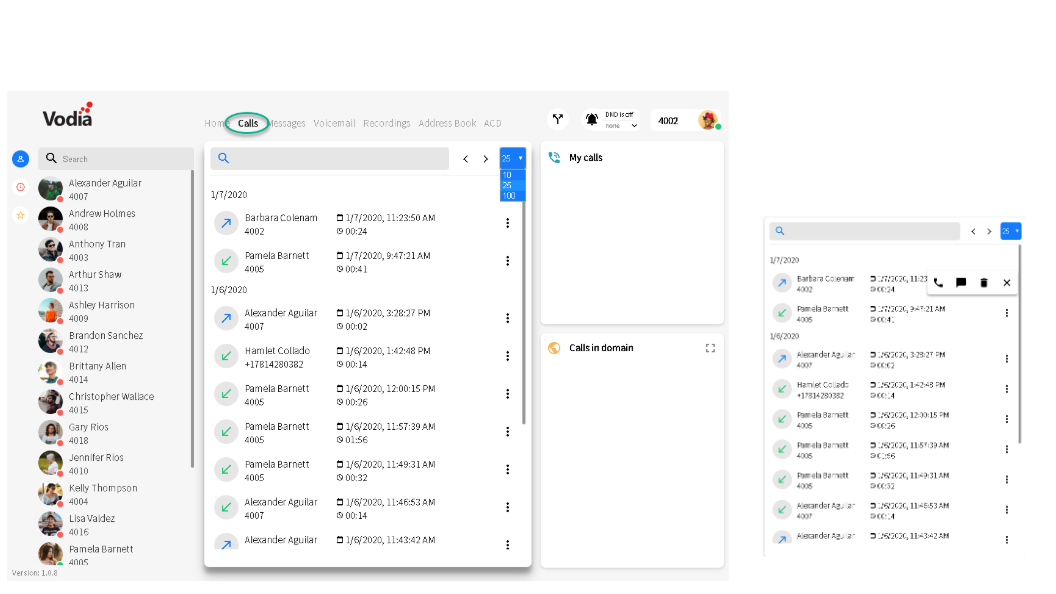Open the Address Book tab
The image size is (1056, 594).
[x=447, y=123]
